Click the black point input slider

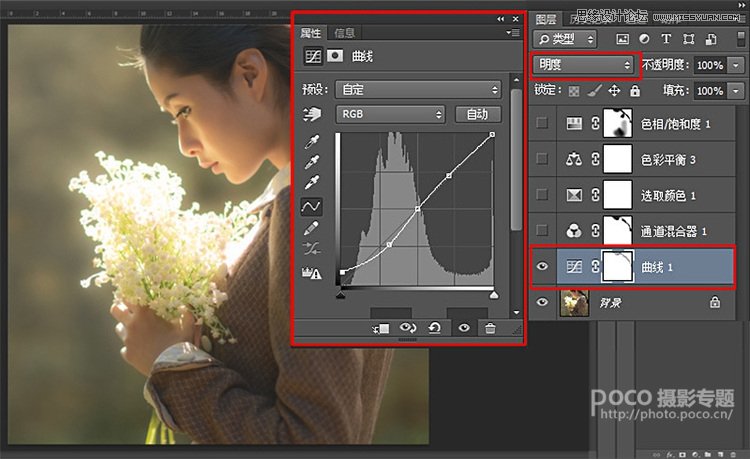(341, 295)
